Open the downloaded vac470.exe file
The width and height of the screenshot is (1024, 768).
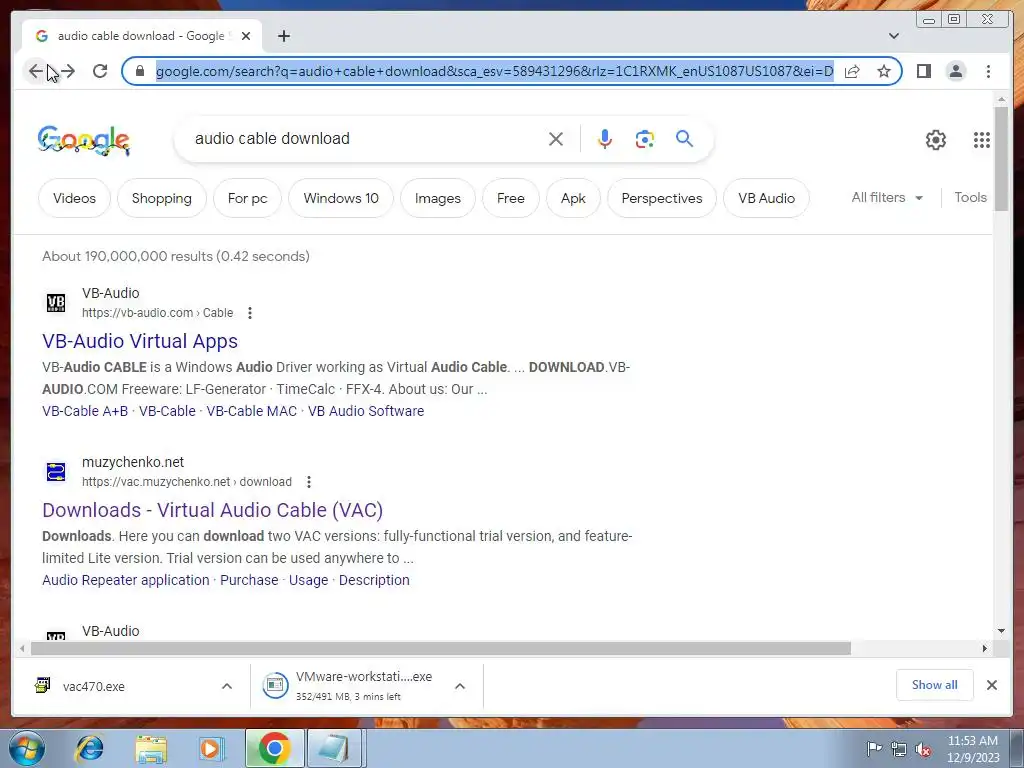coord(93,686)
